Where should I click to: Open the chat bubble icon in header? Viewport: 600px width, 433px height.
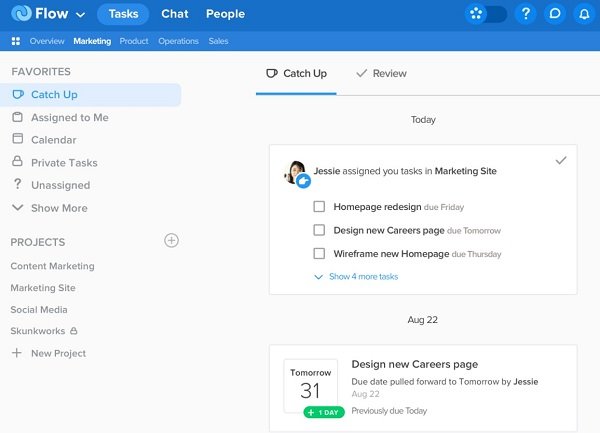555,14
